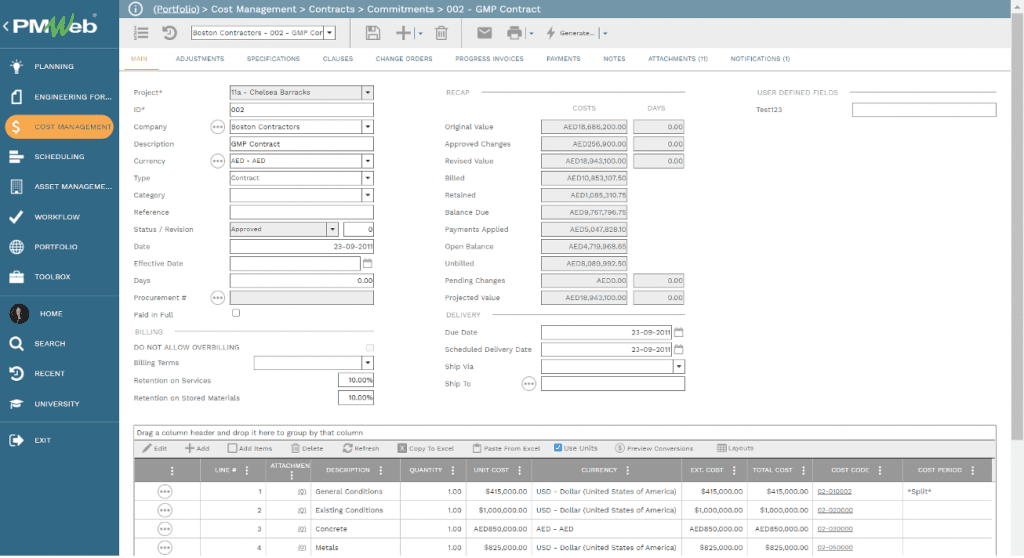Screen dimensions: 1024x558
Task: Open the Quantity column menu
Action: click(453, 470)
